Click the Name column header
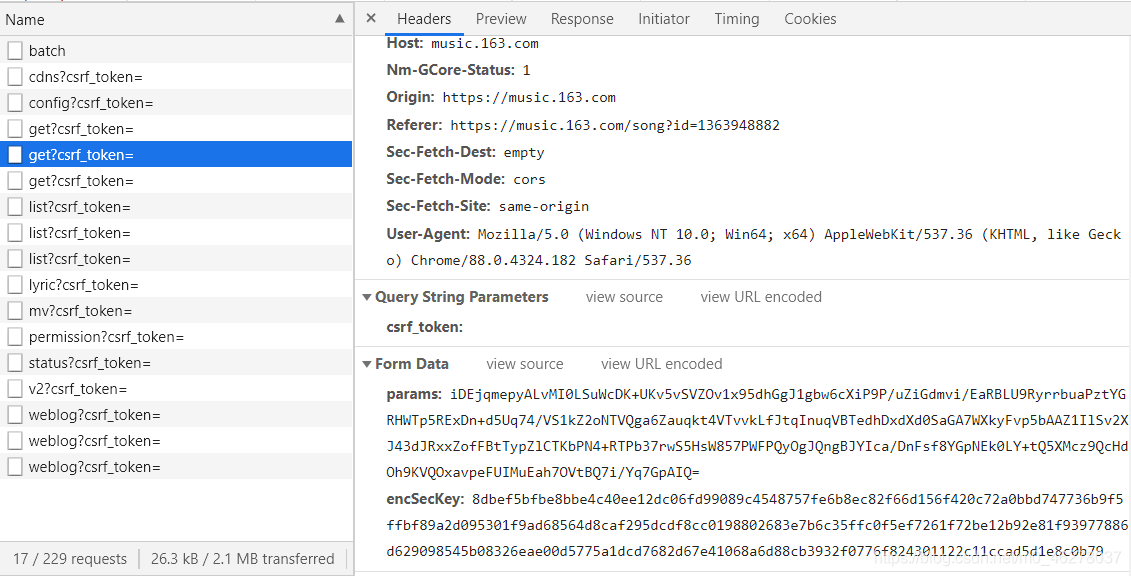This screenshot has width=1131, height=576. (x=176, y=19)
